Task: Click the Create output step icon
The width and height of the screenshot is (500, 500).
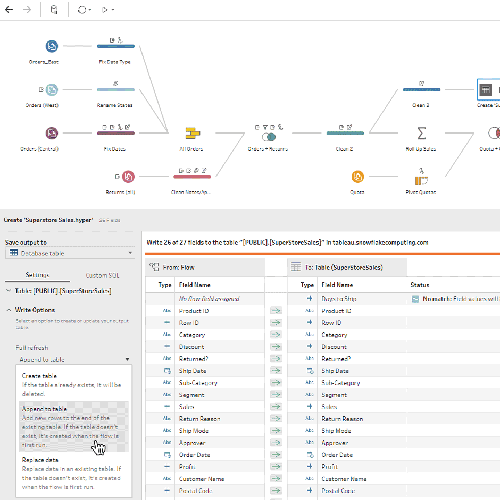Action: [486, 90]
